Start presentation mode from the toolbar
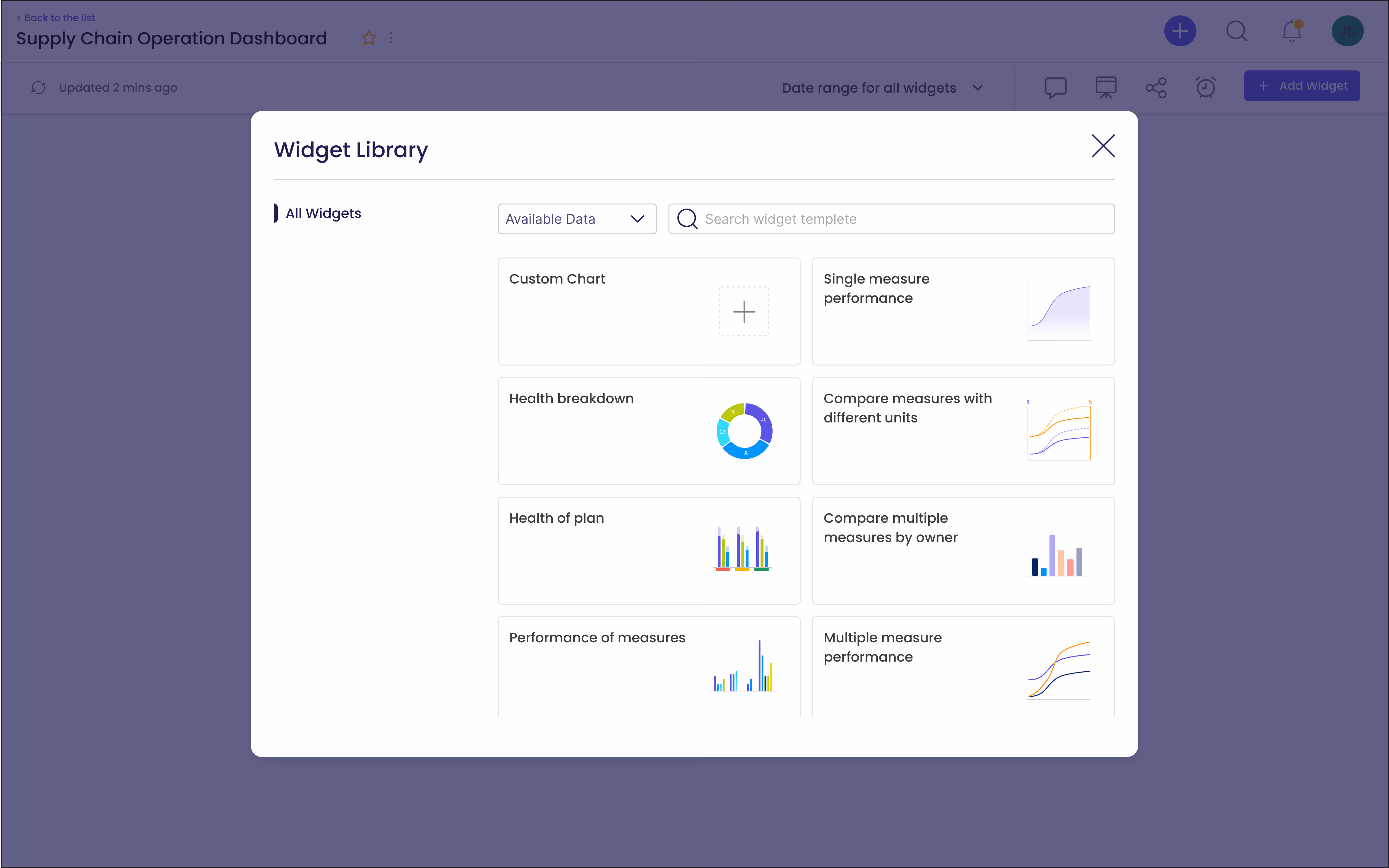 (1105, 87)
